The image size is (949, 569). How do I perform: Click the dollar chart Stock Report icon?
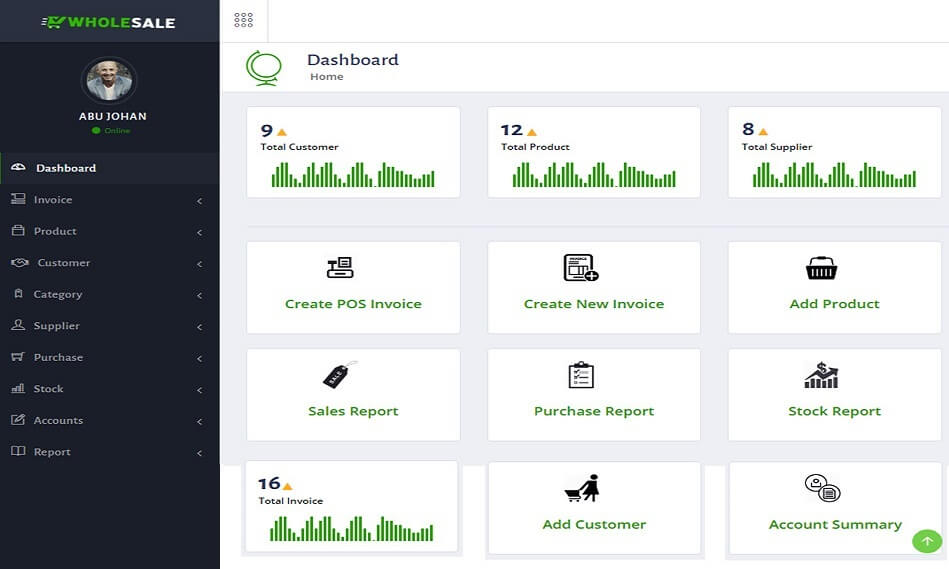point(821,375)
